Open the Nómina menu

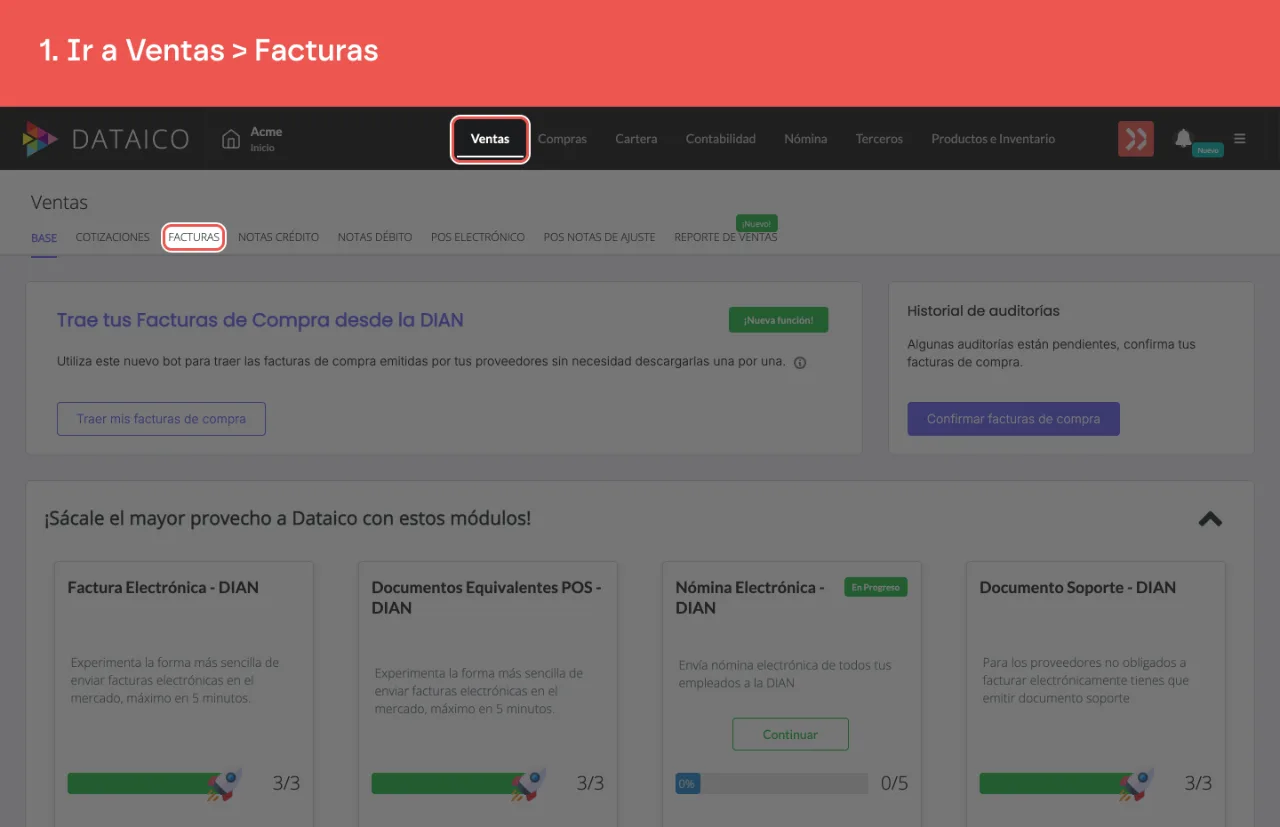click(x=806, y=139)
